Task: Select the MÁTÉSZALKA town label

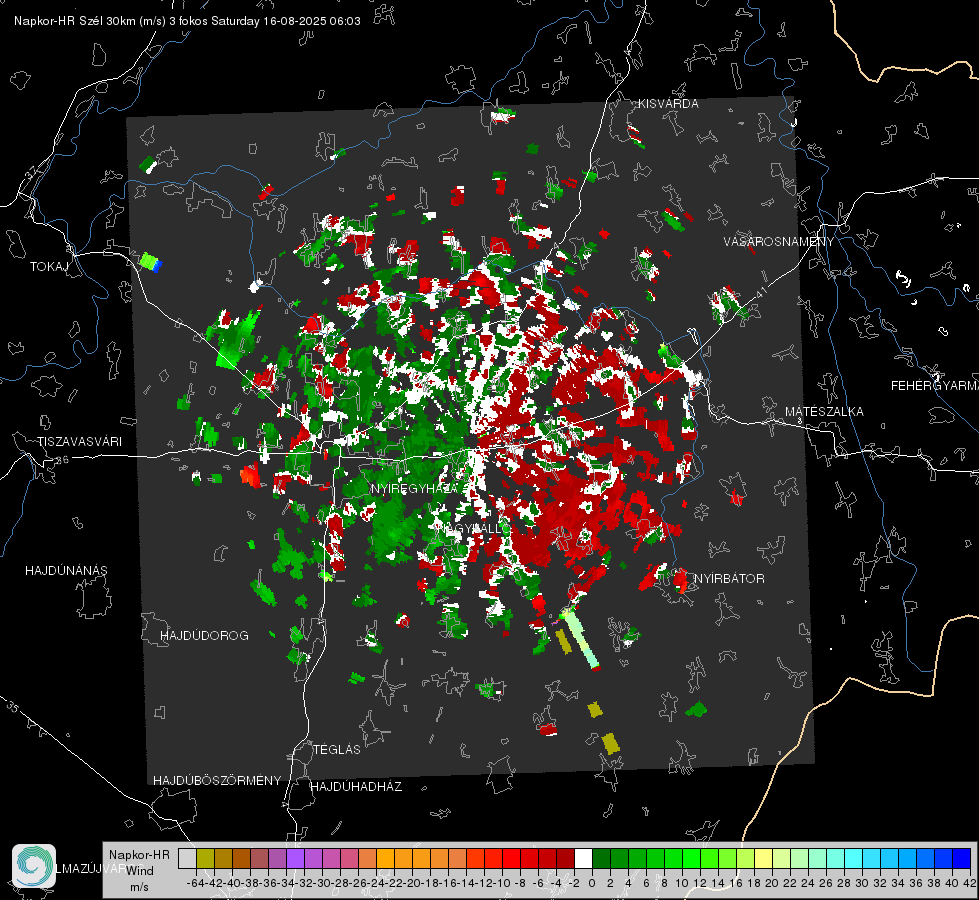Action: pyautogui.click(x=824, y=412)
